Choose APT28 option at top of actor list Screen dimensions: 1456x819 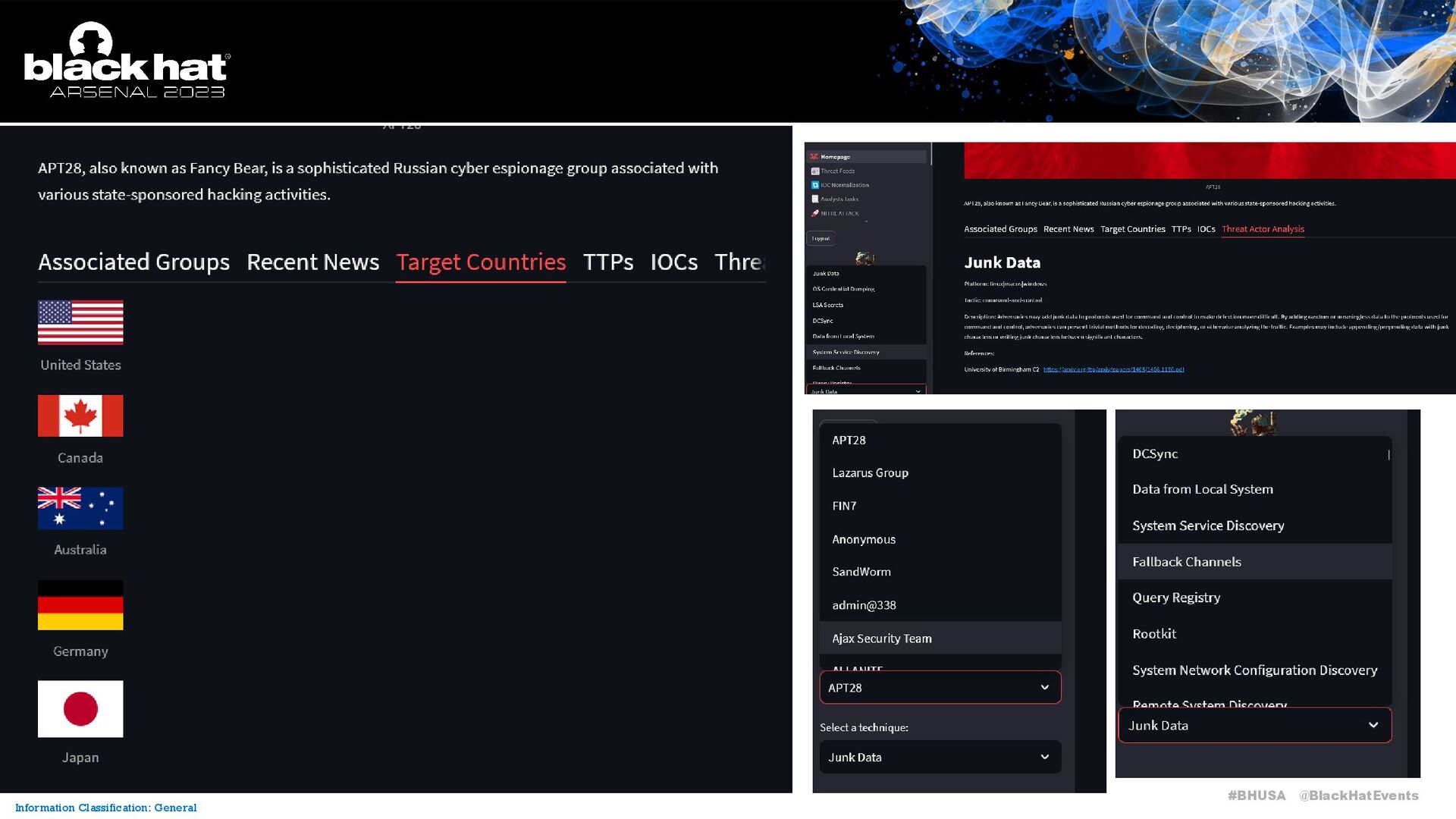pos(940,440)
